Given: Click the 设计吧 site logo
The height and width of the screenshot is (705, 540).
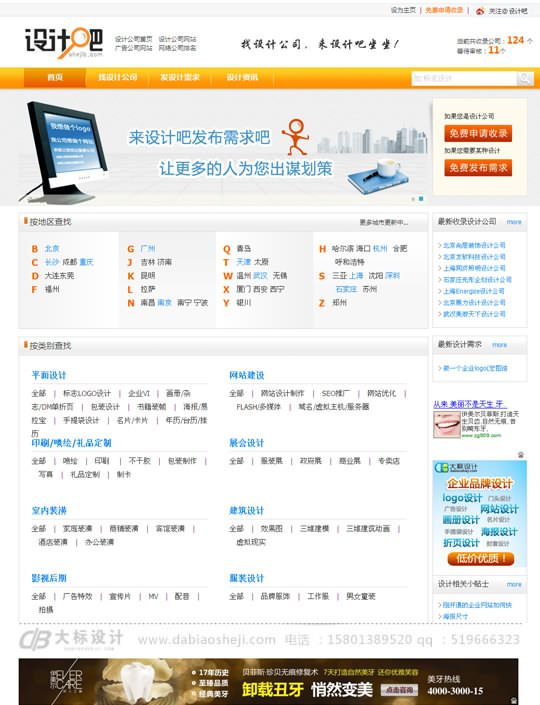Looking at the screenshot, I should (64, 43).
